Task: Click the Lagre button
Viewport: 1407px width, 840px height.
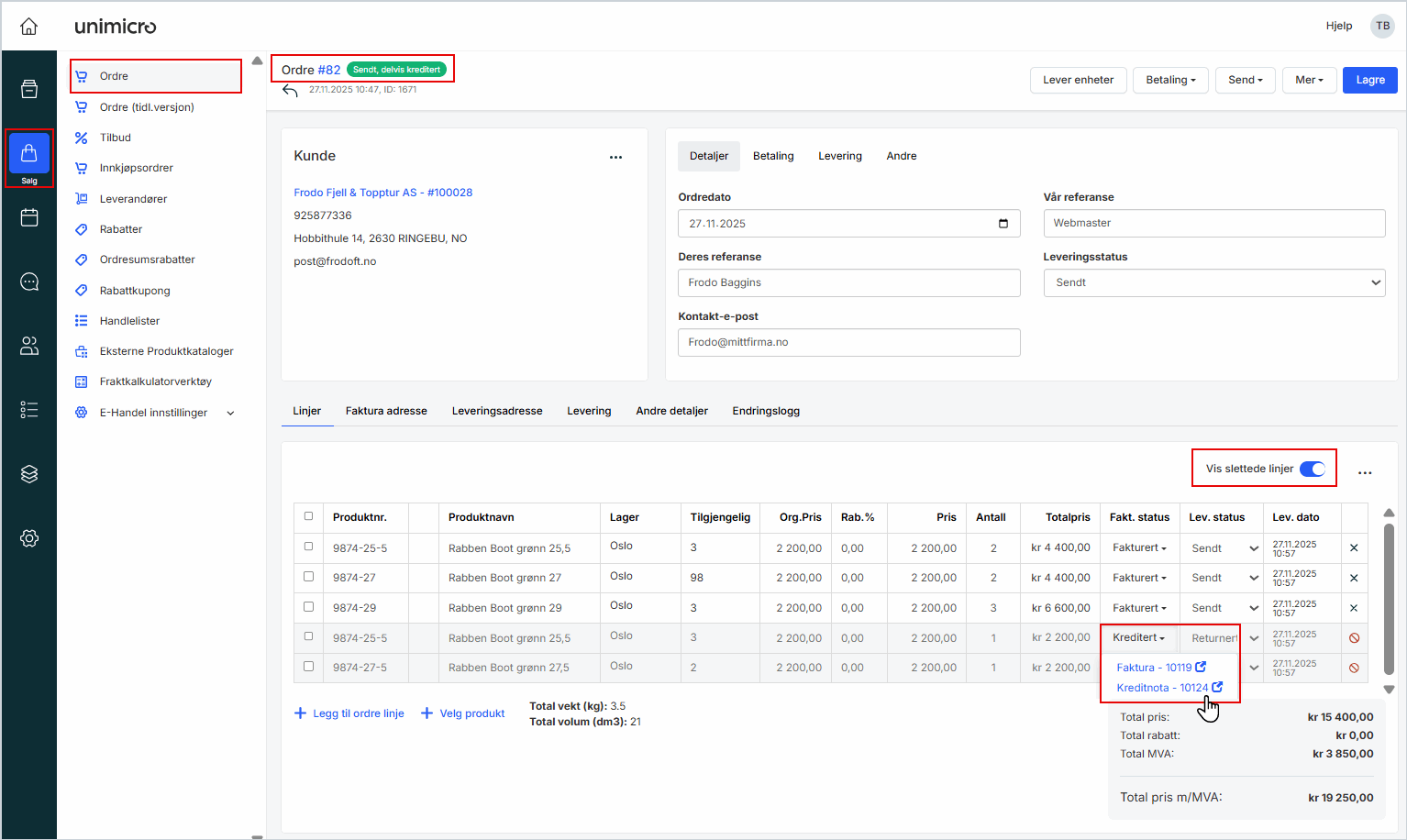Action: [x=1370, y=80]
